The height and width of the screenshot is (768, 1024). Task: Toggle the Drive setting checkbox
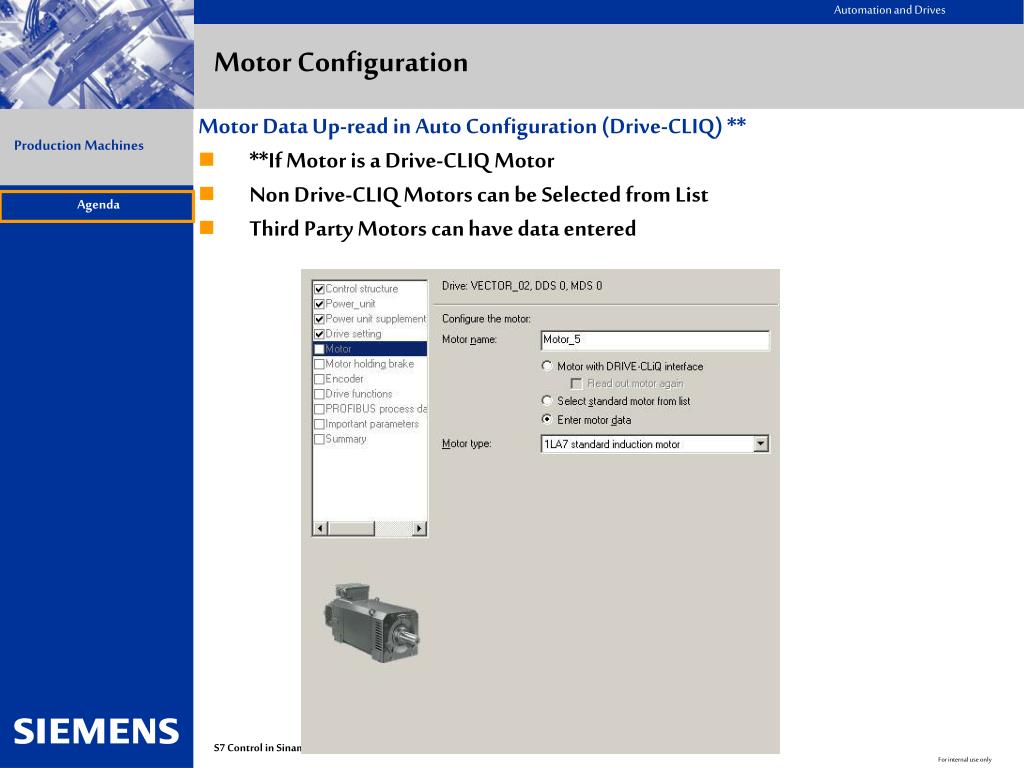click(319, 334)
